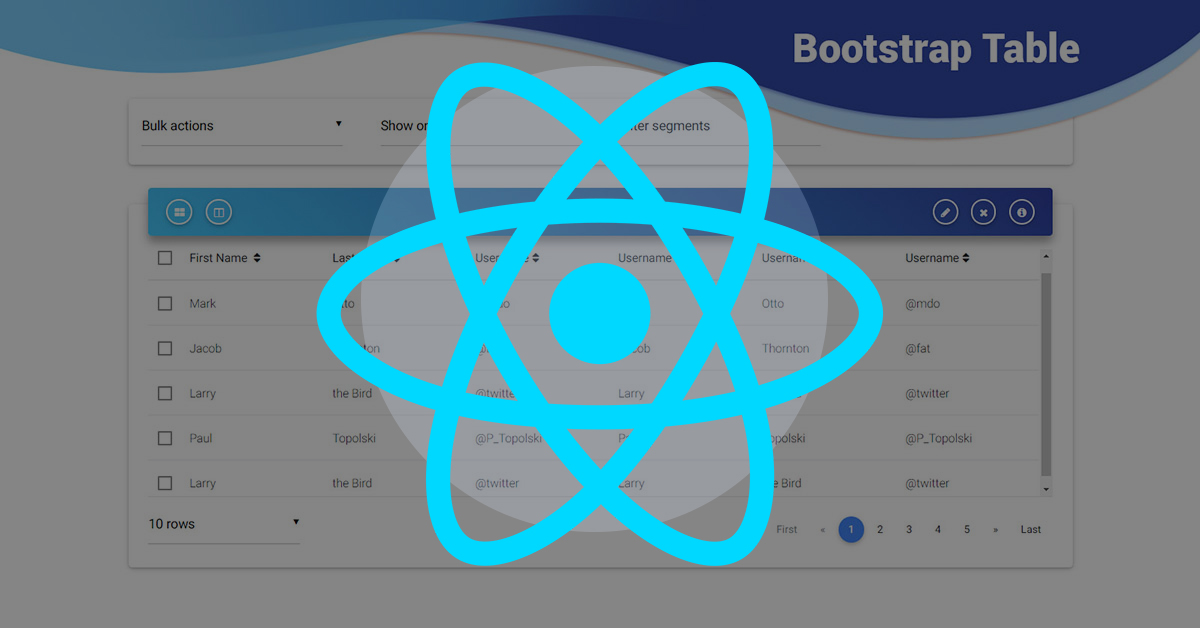Sort the table by First Name
Screen dimensions: 1200x628
(256, 257)
